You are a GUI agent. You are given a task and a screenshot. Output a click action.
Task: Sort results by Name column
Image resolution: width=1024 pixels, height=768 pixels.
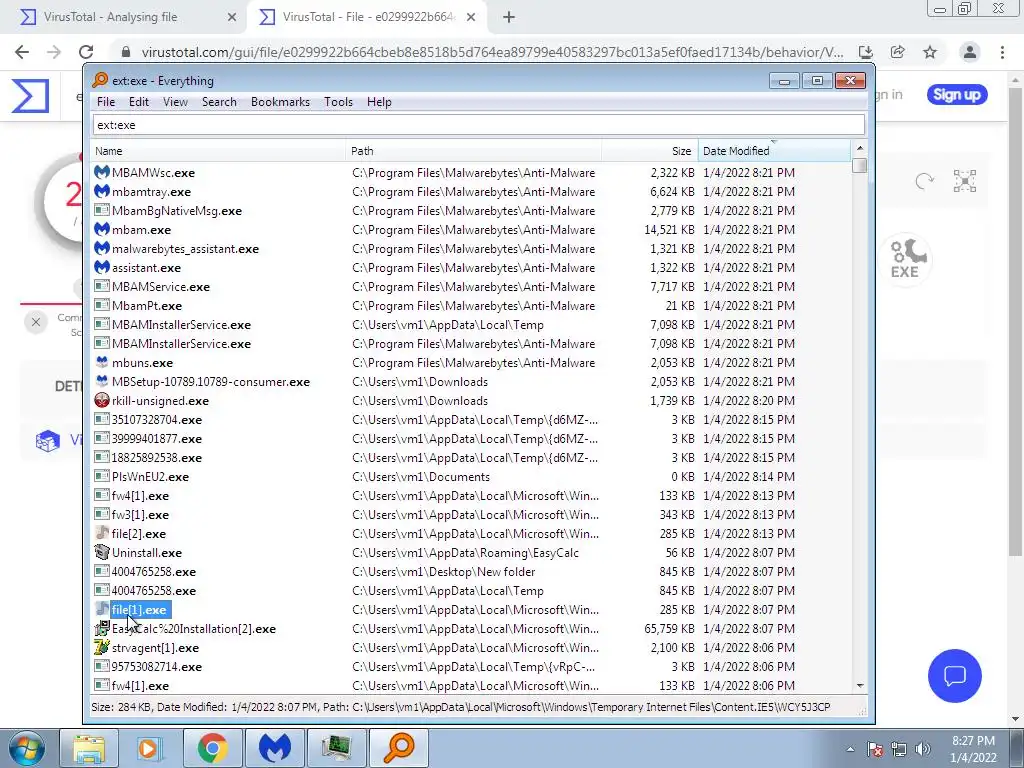click(x=217, y=151)
